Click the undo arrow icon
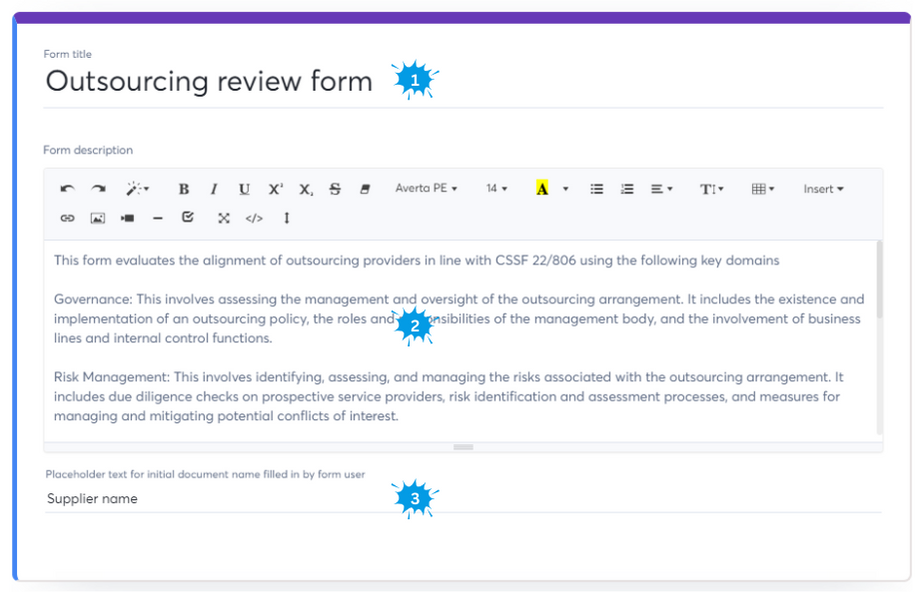920x592 pixels. [x=67, y=189]
